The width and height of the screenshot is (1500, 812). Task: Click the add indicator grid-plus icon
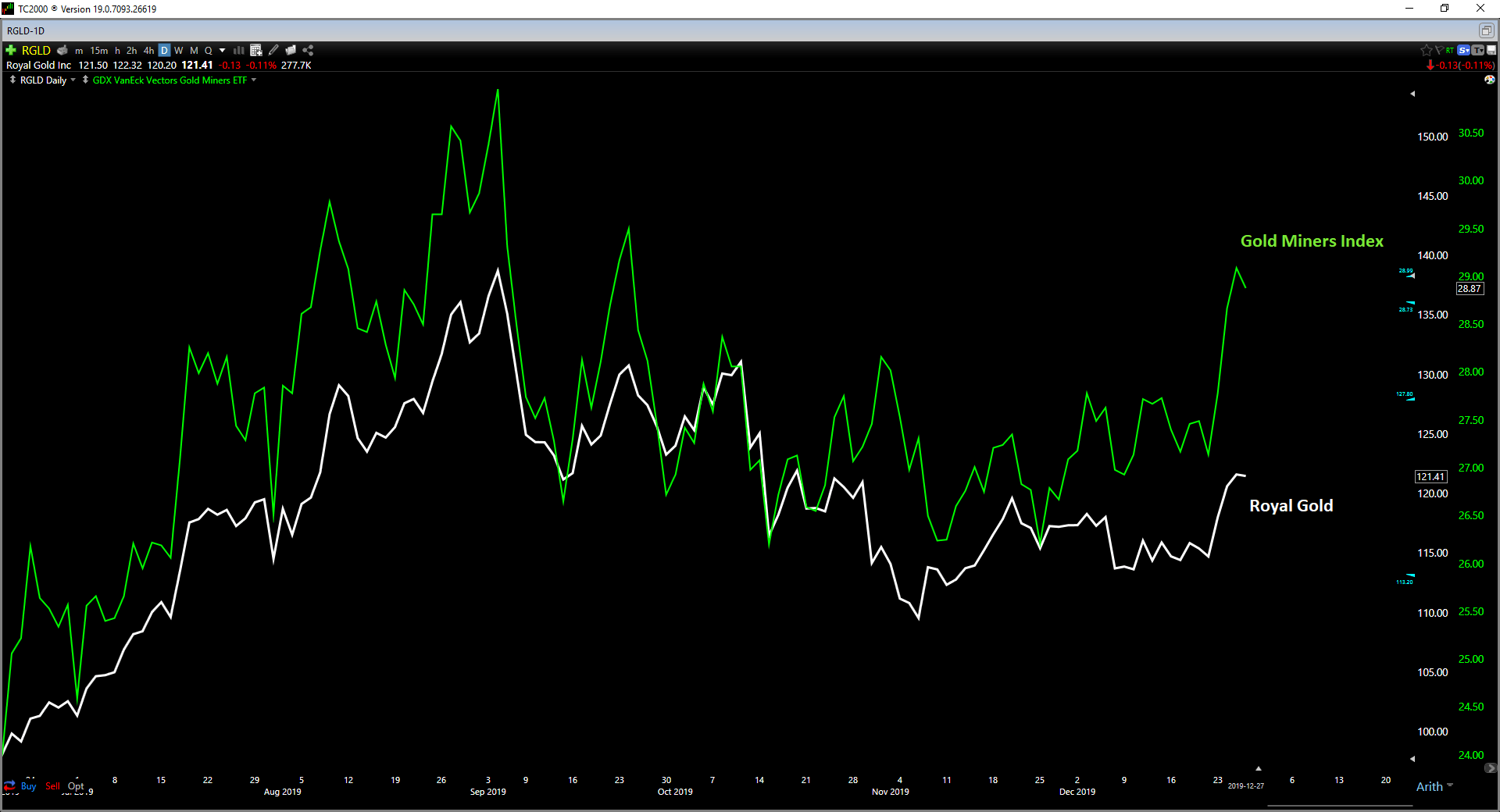(x=256, y=50)
